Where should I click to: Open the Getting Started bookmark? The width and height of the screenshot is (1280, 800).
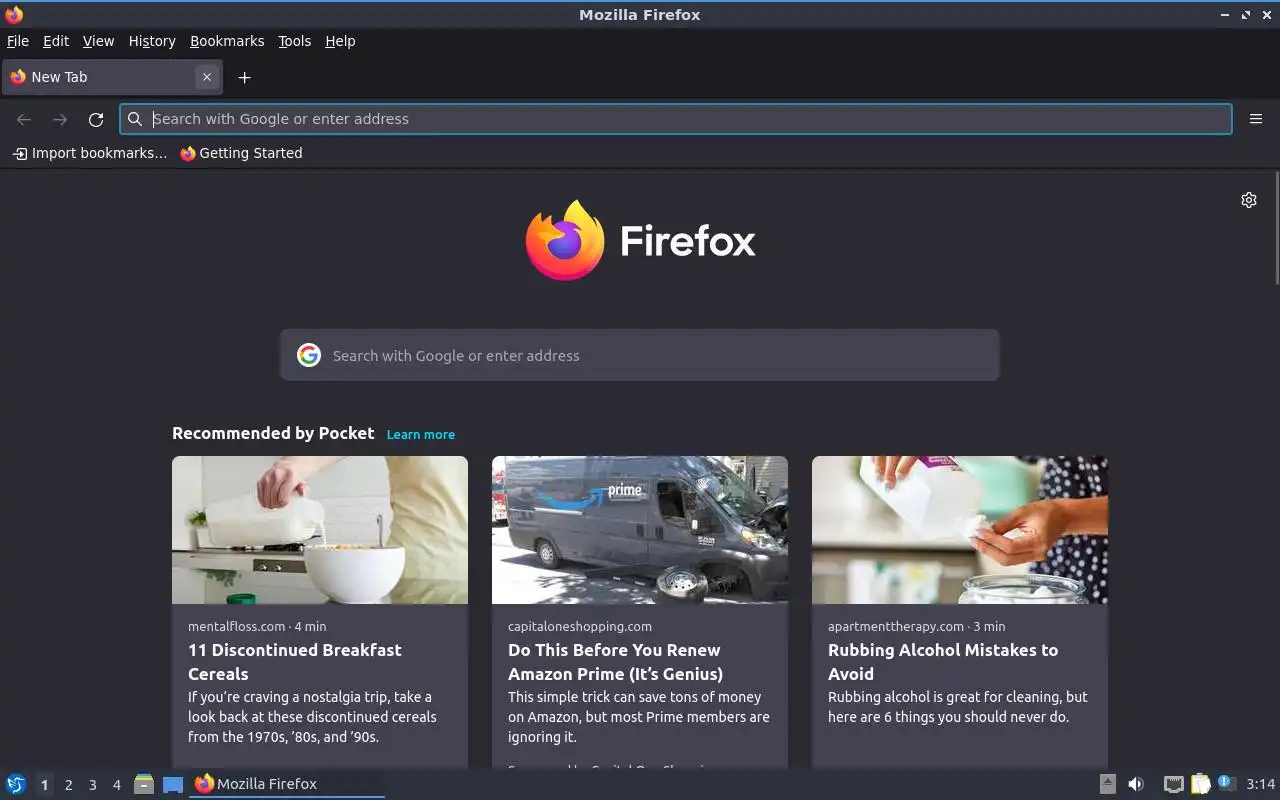click(241, 153)
